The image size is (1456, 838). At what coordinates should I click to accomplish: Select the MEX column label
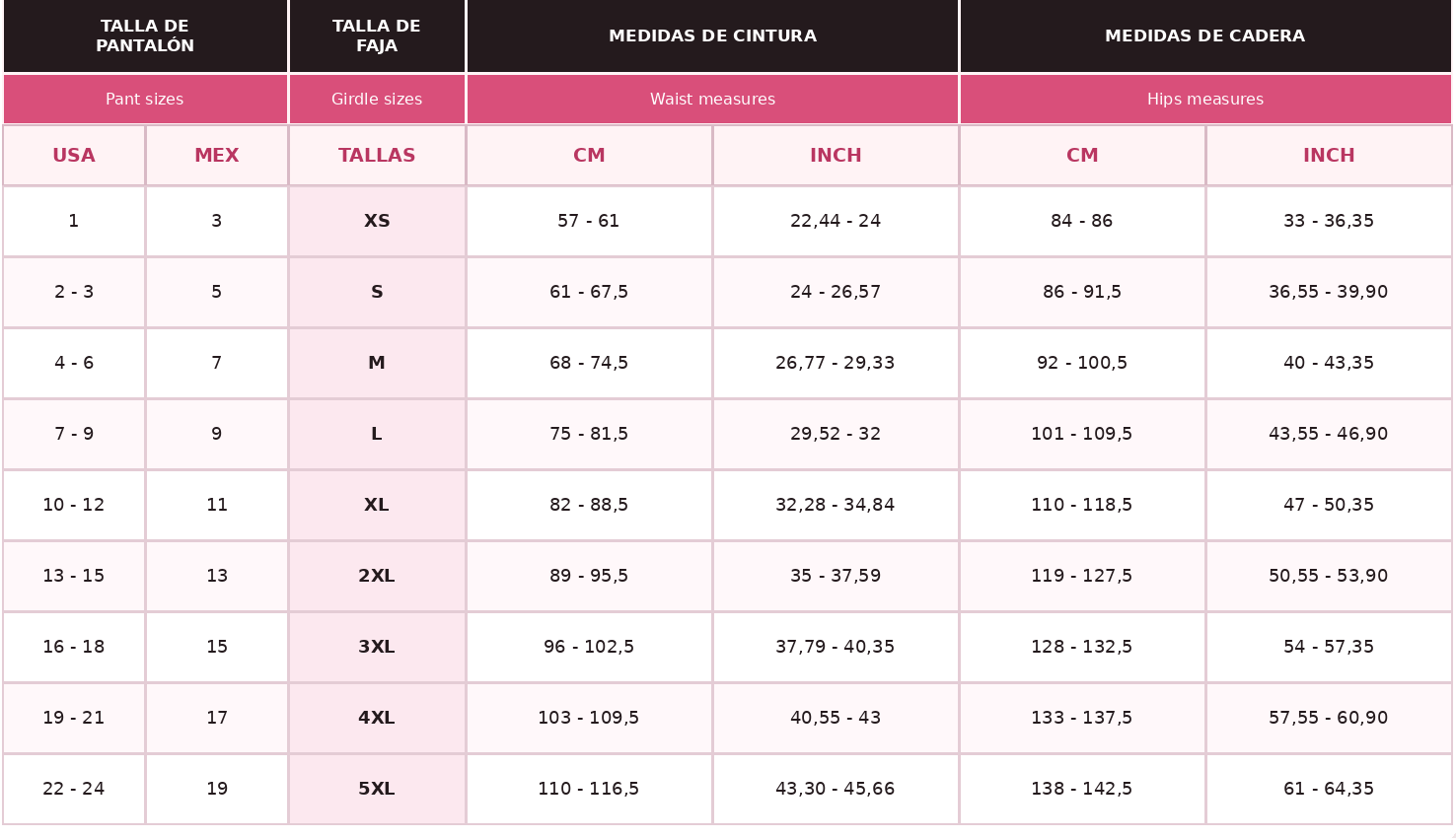[x=217, y=156]
